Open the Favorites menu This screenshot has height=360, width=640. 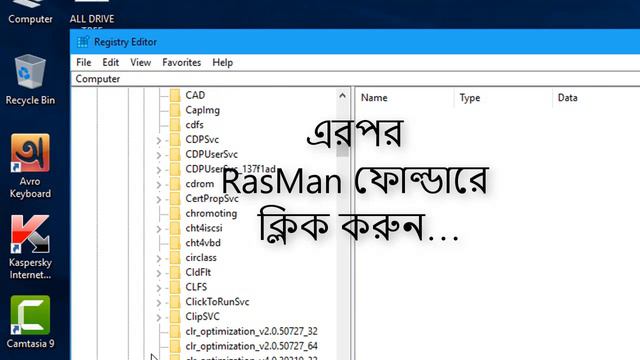click(x=182, y=62)
